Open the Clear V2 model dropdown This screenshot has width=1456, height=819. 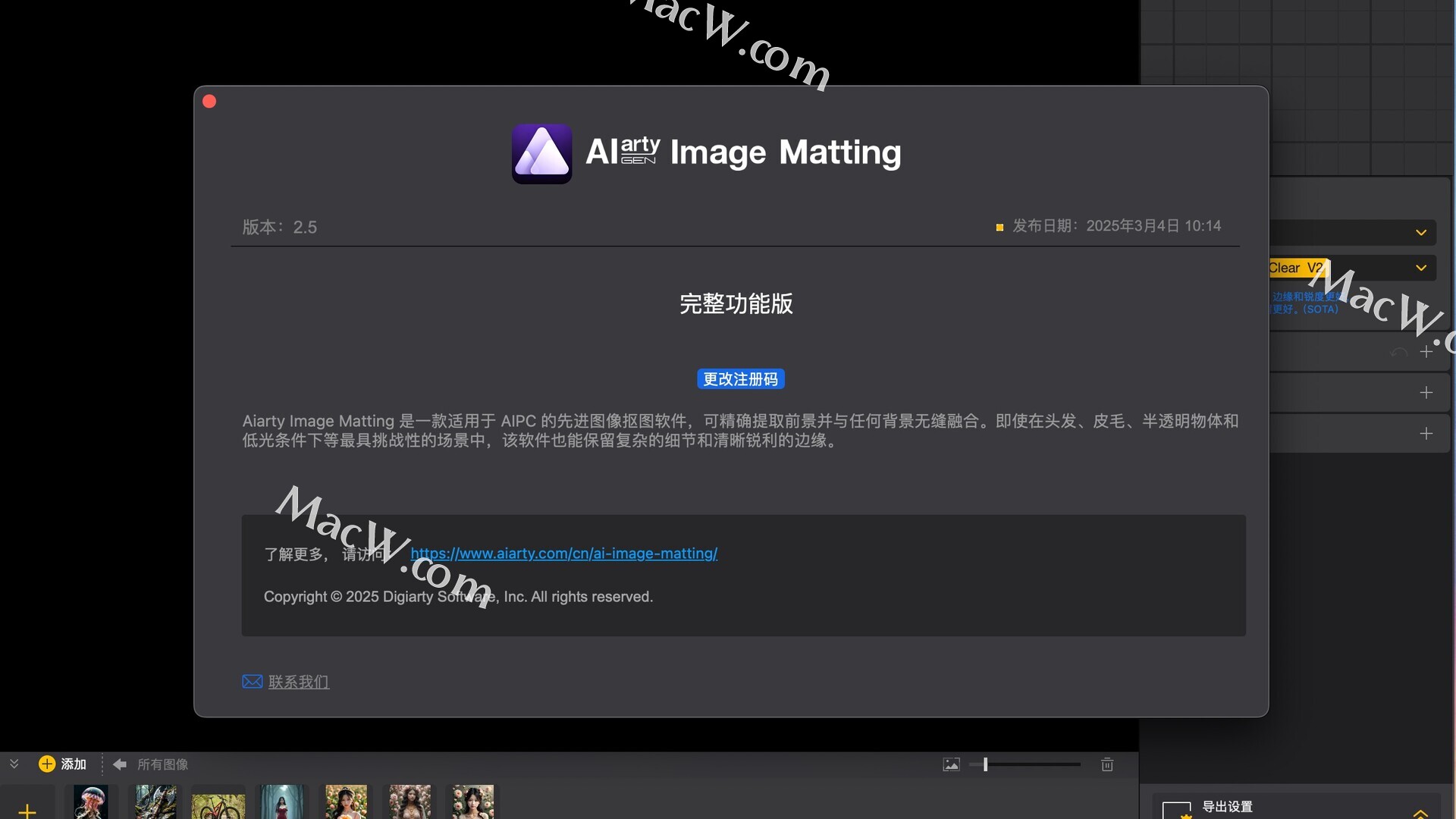pos(1353,268)
